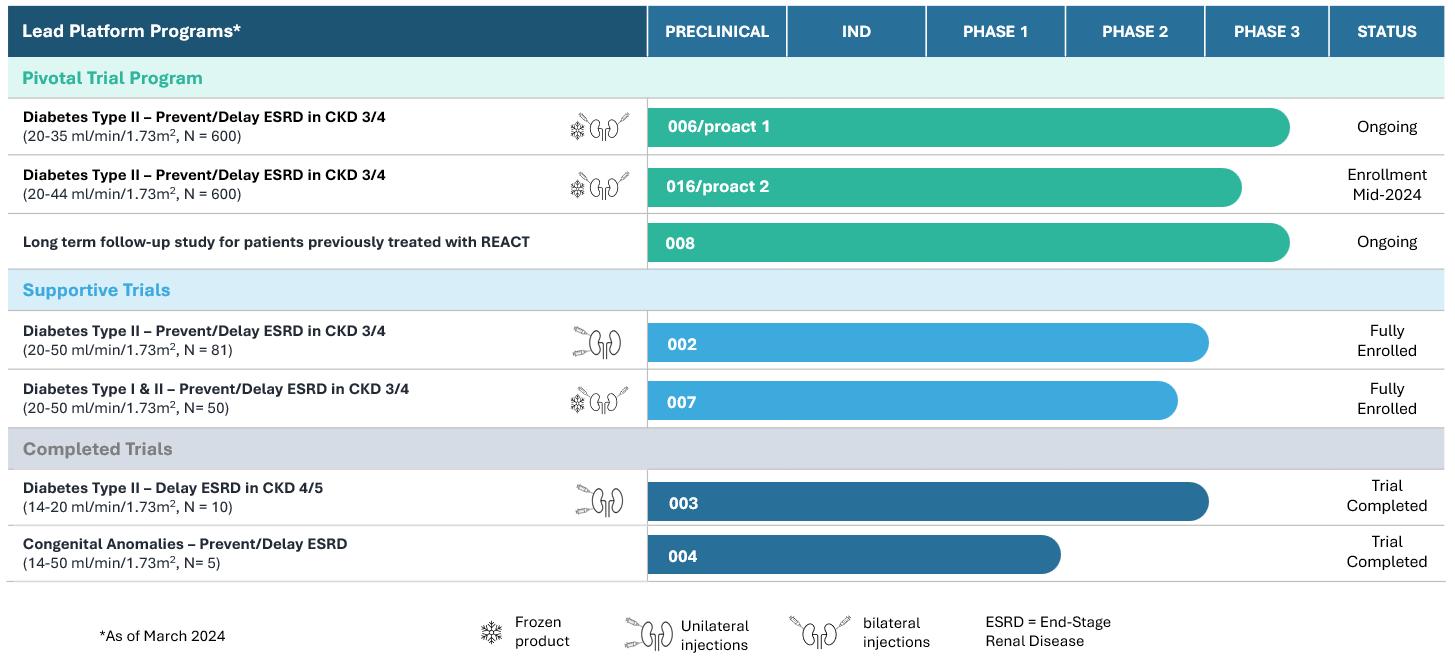Click the kidney injection icon beside 016/proact 2
1455x657 pixels.
click(608, 186)
